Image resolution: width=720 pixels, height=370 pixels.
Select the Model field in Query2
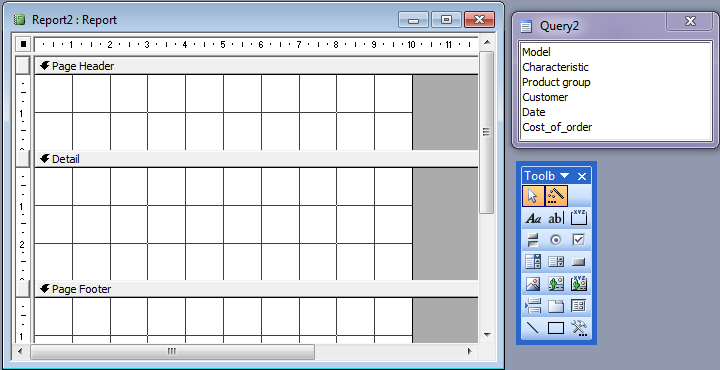(536, 52)
